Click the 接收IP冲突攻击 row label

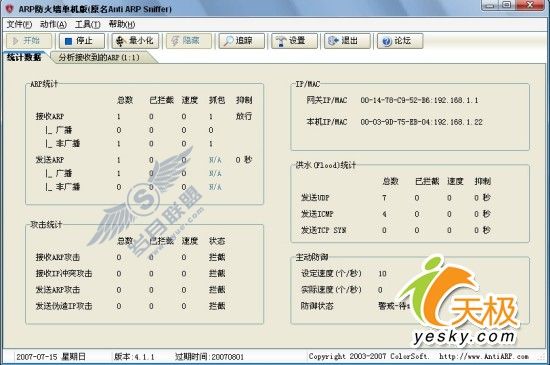pyautogui.click(x=64, y=273)
